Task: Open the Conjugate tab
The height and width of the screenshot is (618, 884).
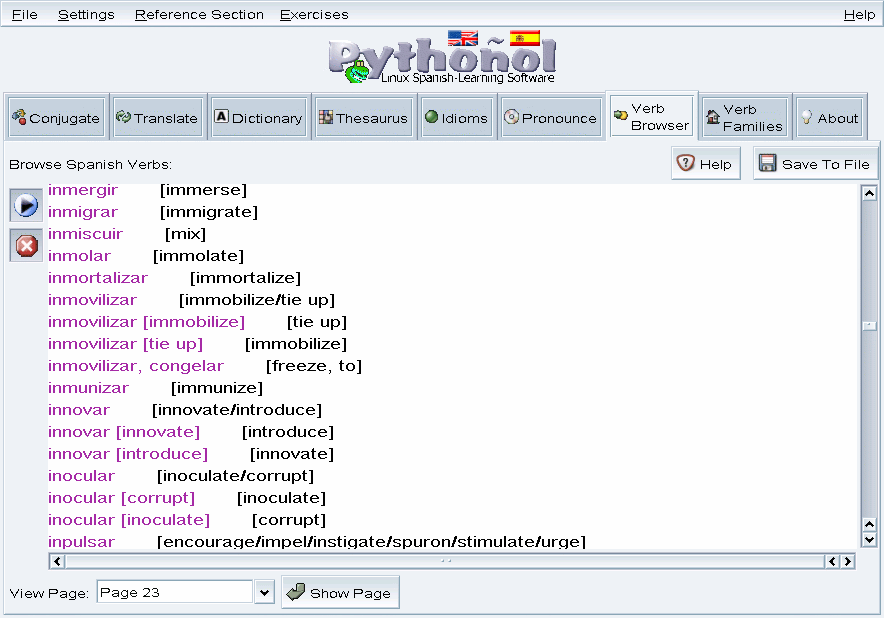Action: coord(56,118)
